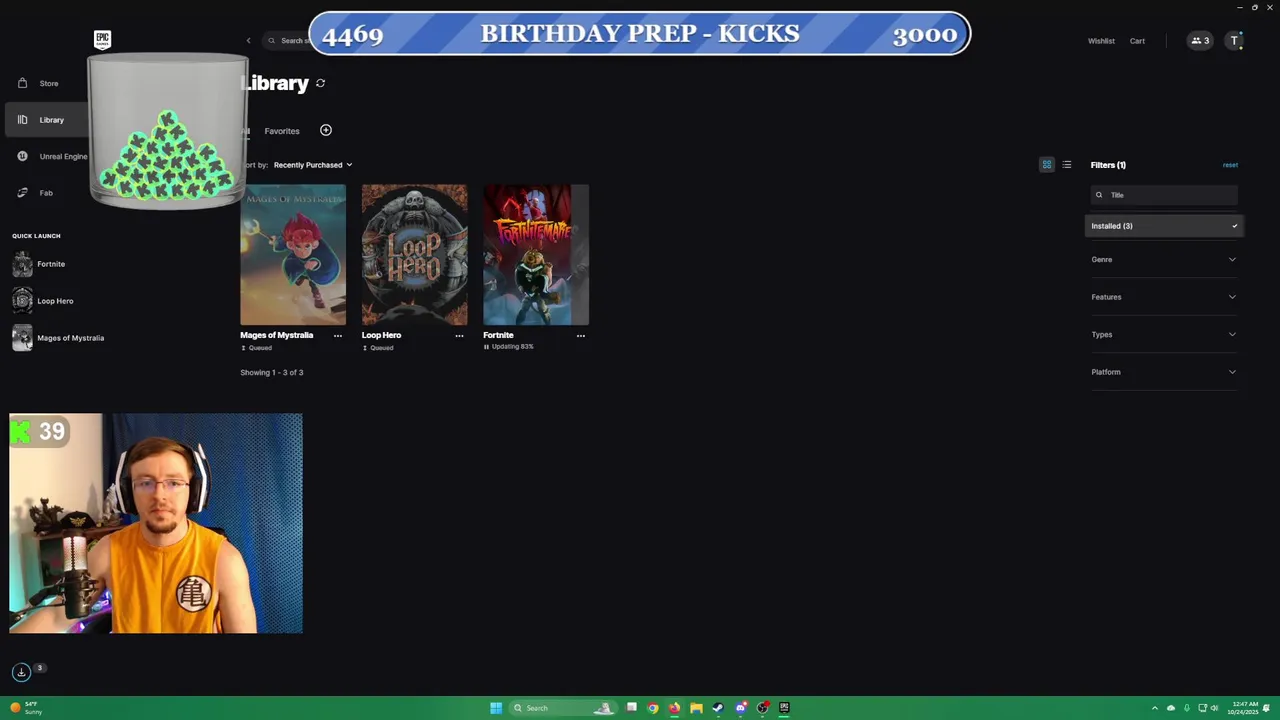
Task: Open Discord from the taskbar
Action: [x=740, y=708]
